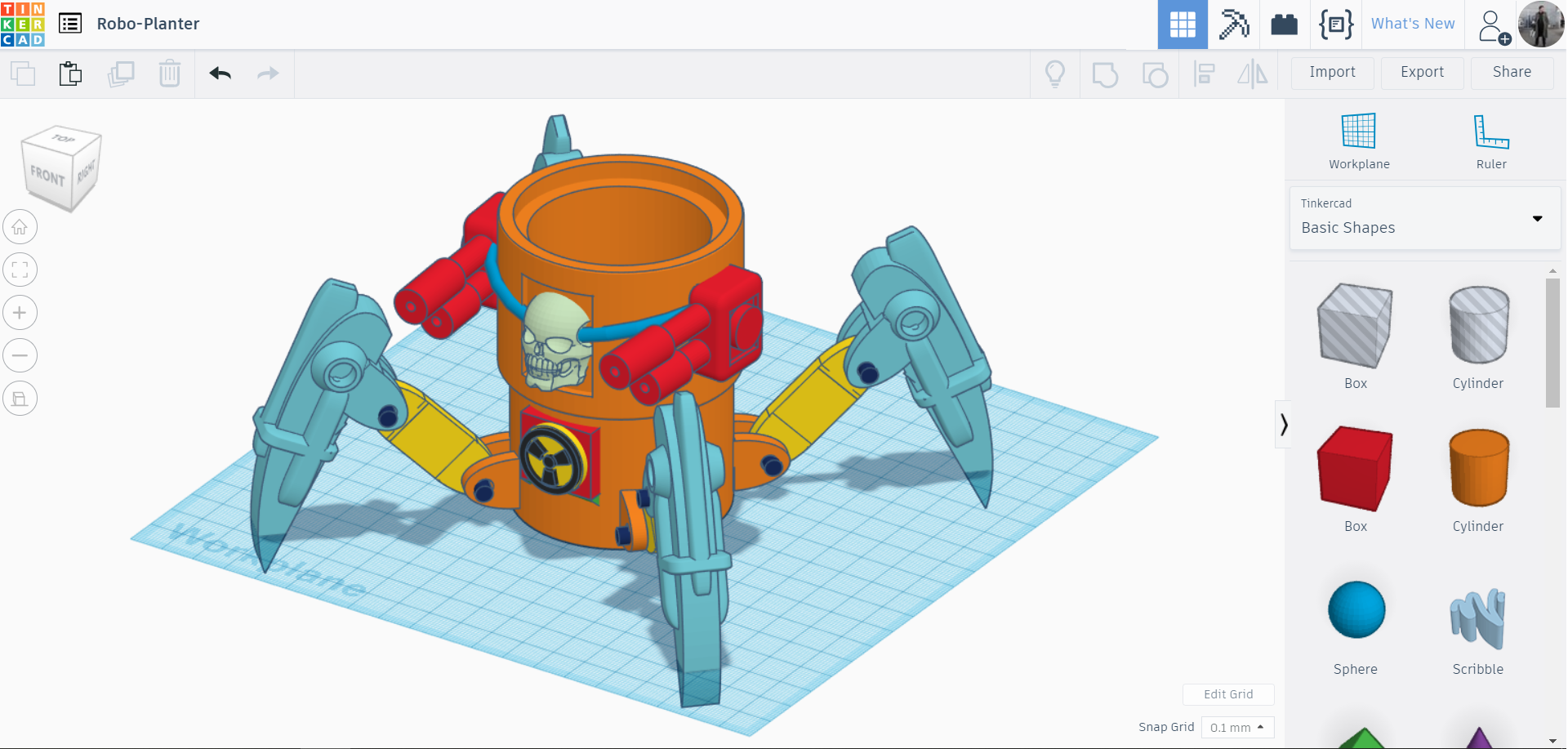Open the user profile avatar

point(1541,25)
